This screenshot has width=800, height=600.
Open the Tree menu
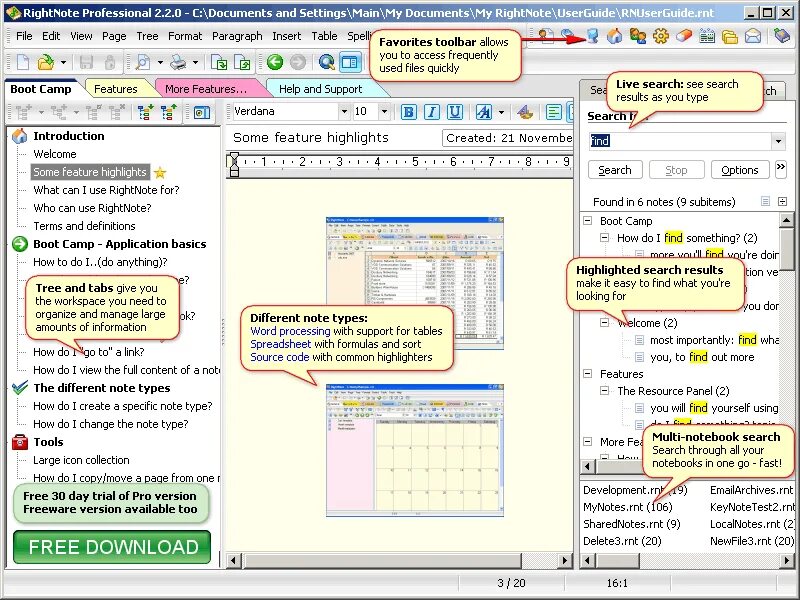(x=147, y=36)
